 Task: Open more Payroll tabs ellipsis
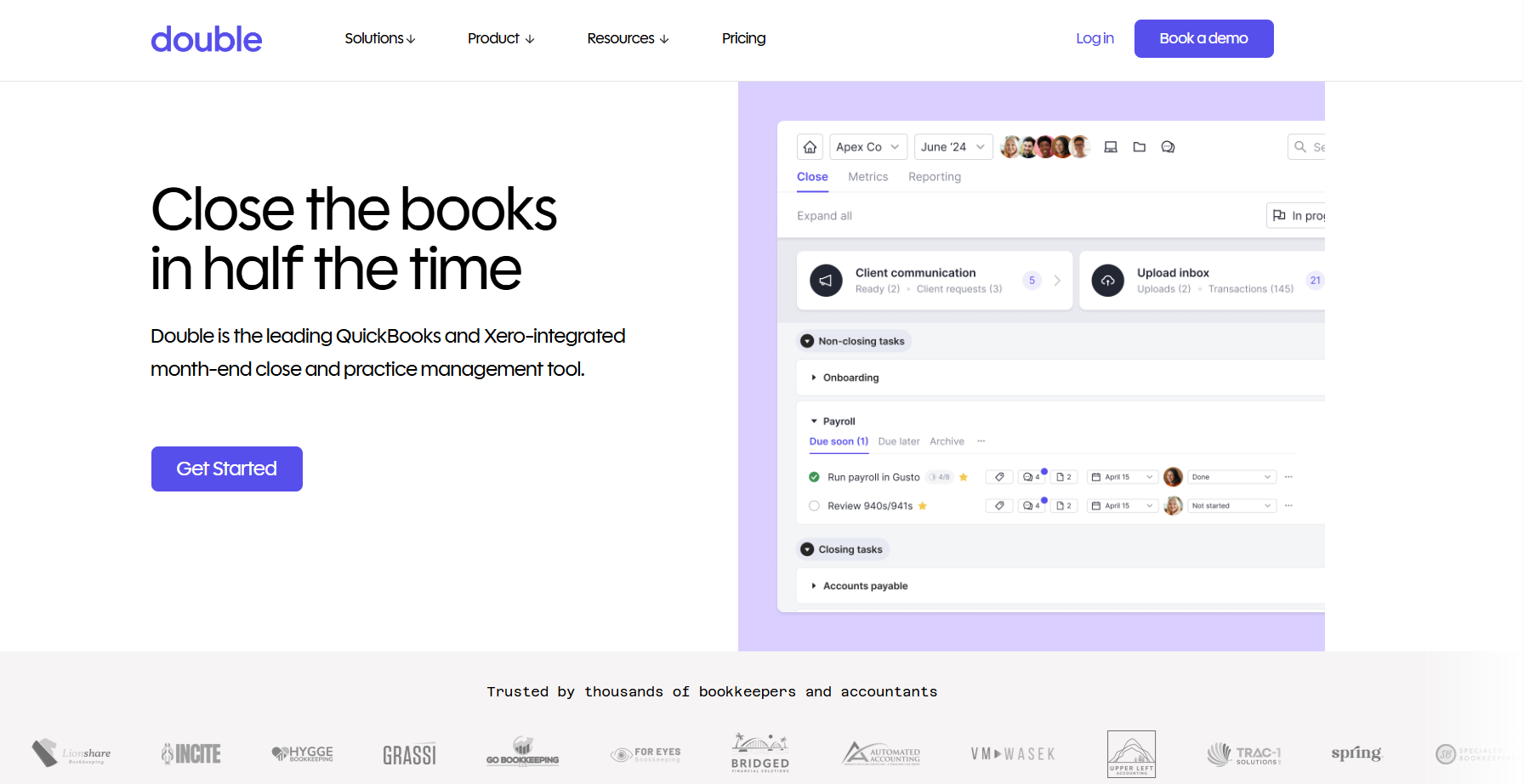981,441
